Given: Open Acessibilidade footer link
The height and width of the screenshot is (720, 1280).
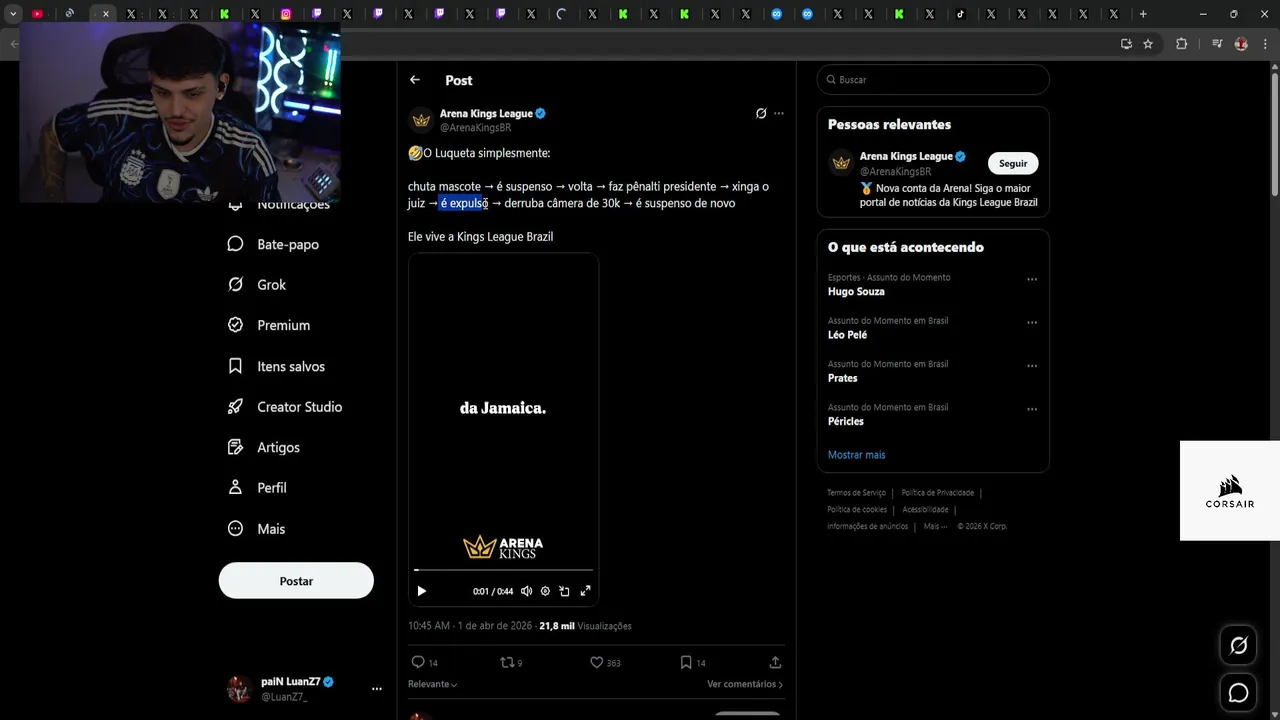Looking at the screenshot, I should tap(925, 510).
